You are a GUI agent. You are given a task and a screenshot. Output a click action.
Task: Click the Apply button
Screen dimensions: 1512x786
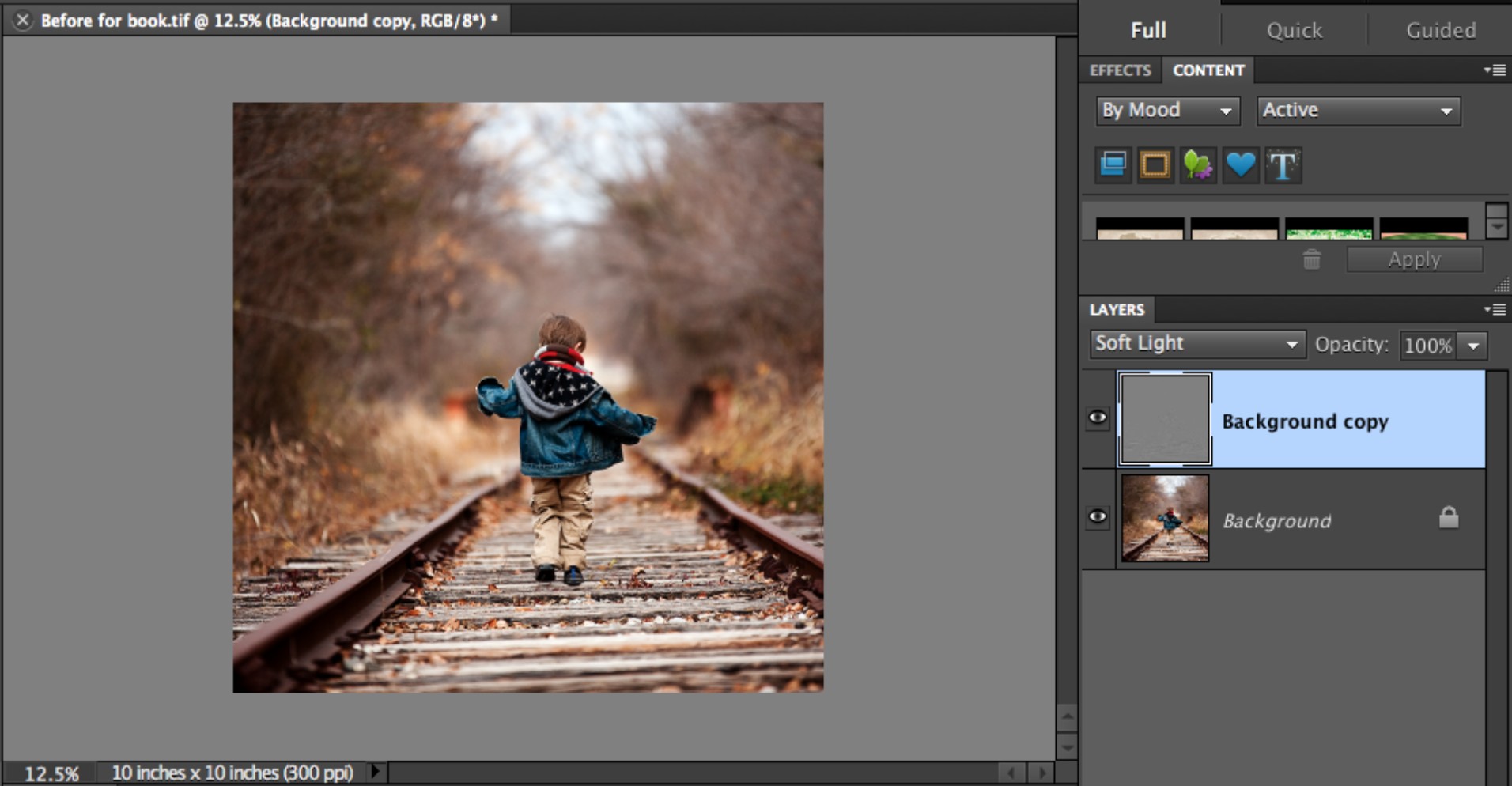[x=1414, y=259]
